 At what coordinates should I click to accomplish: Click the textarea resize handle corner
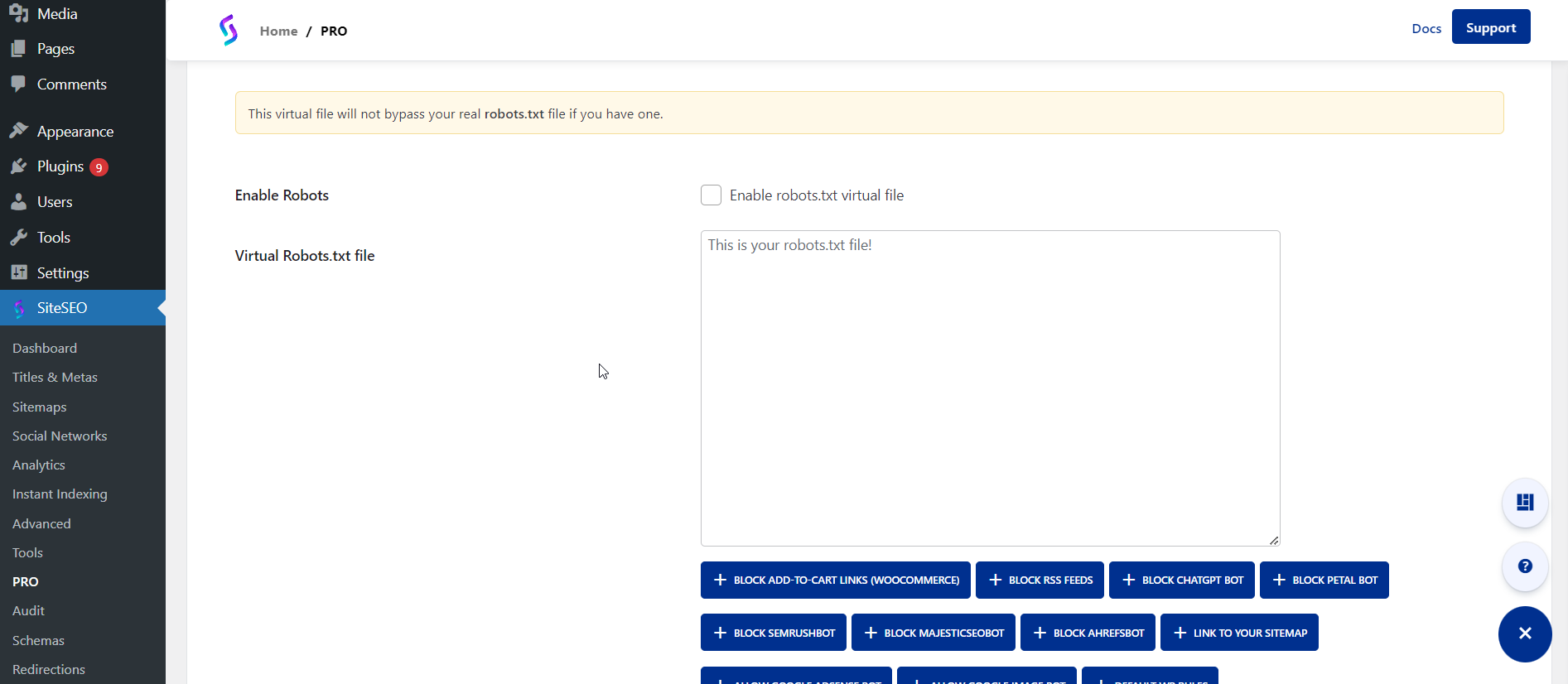1274,541
